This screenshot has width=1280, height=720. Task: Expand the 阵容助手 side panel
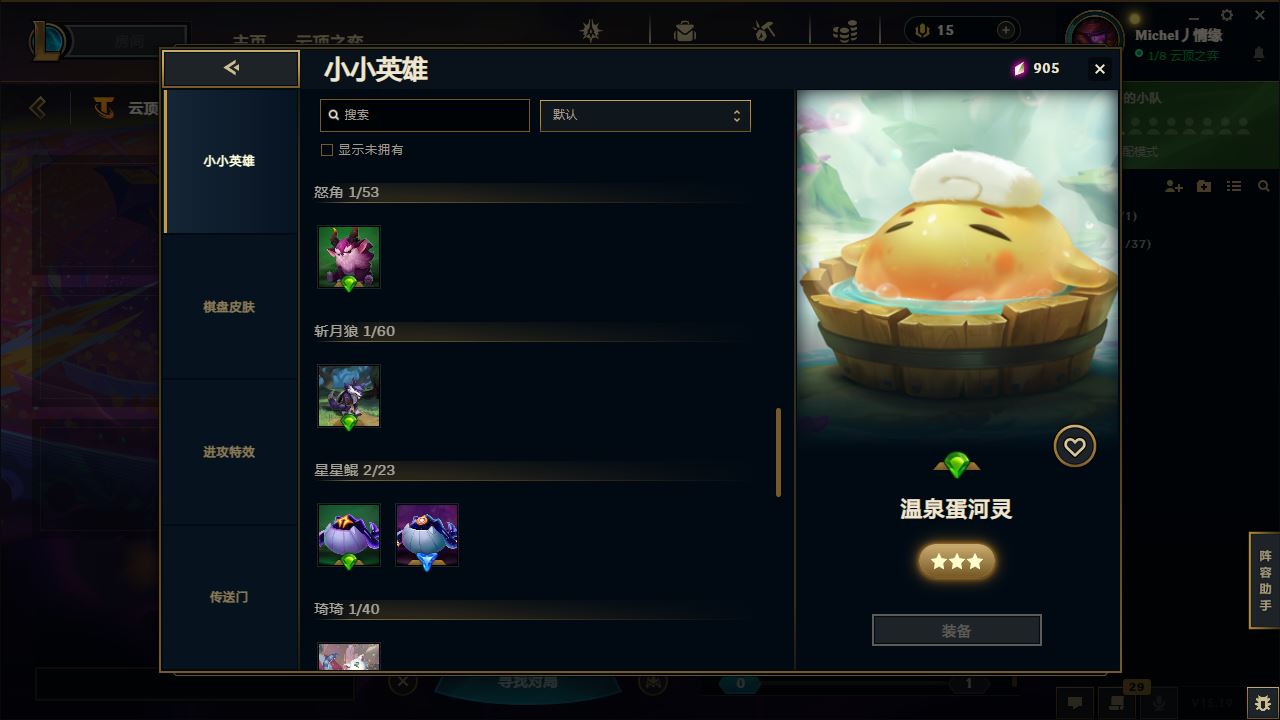(x=1265, y=581)
